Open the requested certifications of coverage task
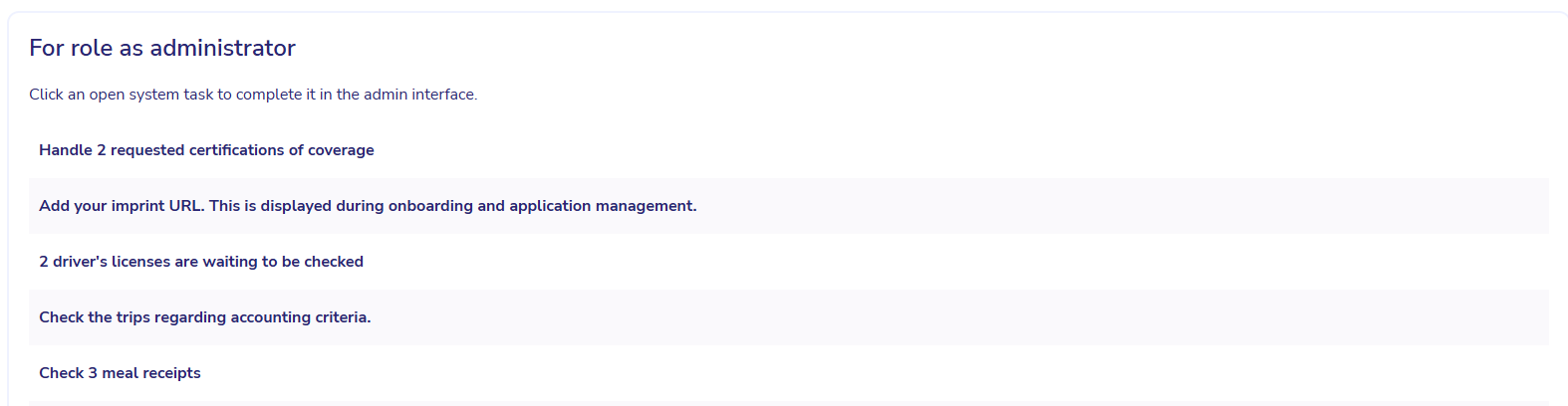Viewport: 1568px width, 406px height. [x=206, y=150]
